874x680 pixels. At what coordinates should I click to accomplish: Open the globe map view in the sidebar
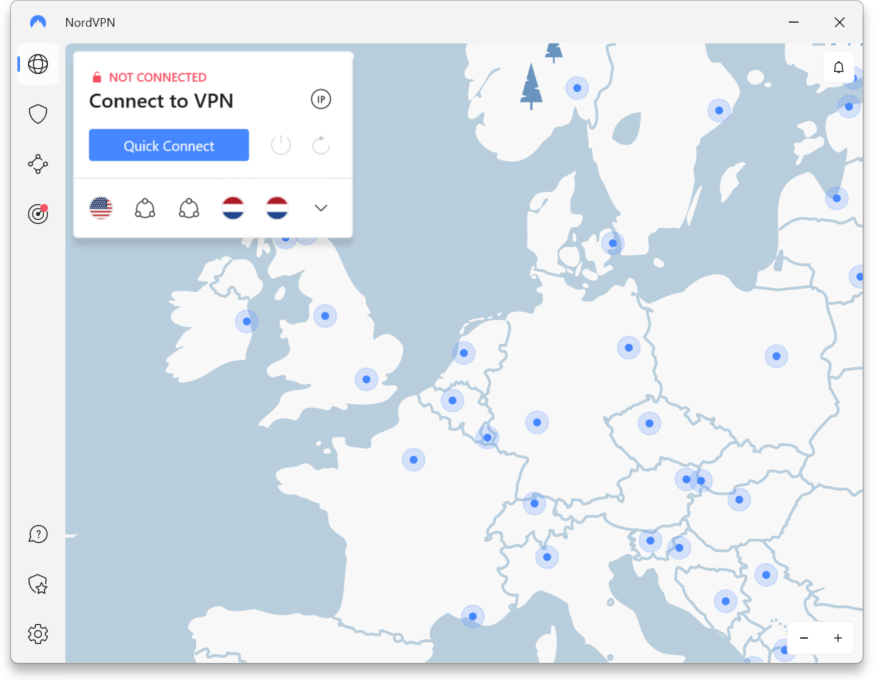coord(38,64)
